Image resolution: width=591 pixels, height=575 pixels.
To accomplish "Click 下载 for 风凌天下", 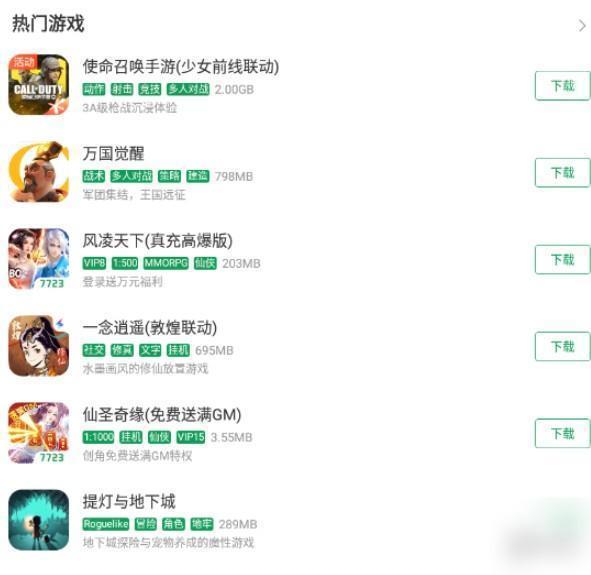I will click(x=562, y=259).
